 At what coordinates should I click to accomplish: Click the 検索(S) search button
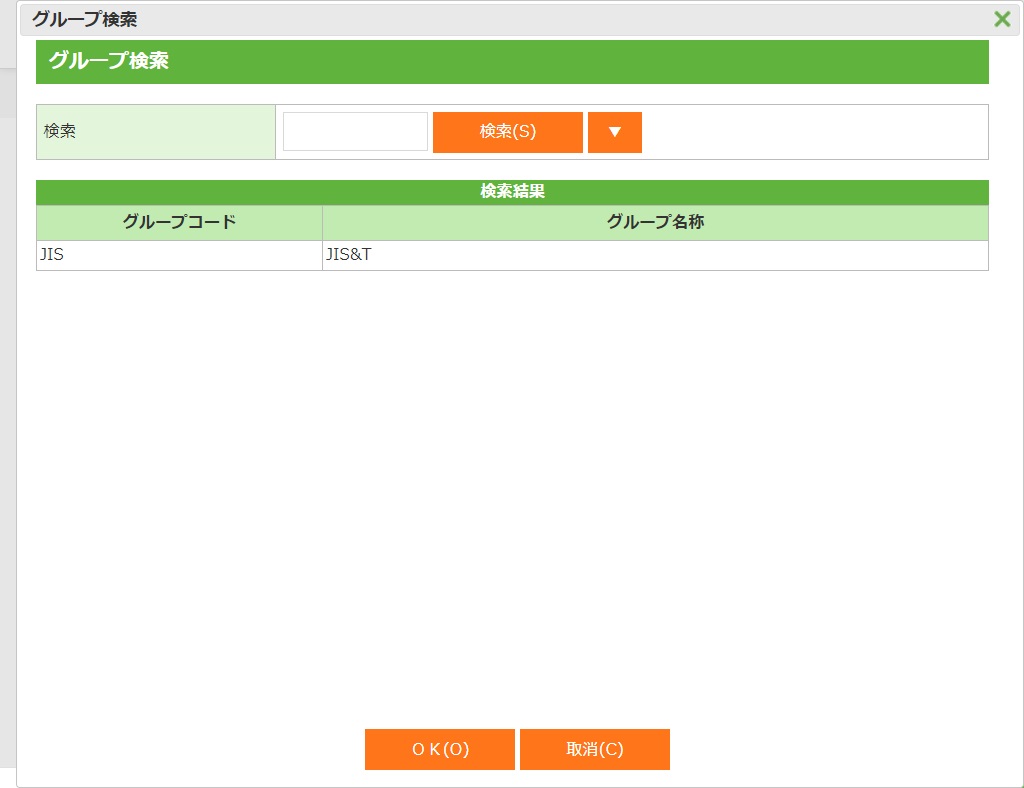507,132
